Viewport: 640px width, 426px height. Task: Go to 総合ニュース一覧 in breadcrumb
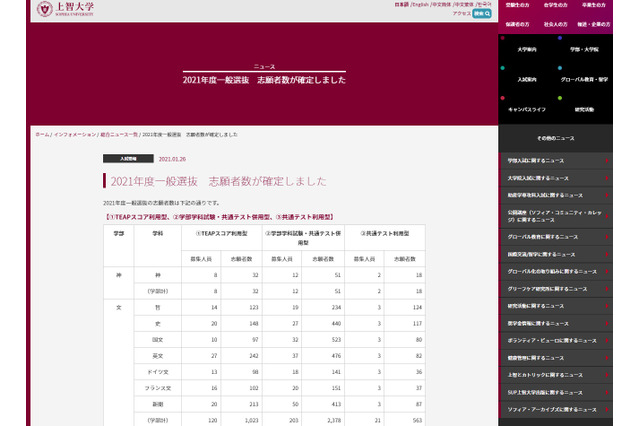click(119, 135)
